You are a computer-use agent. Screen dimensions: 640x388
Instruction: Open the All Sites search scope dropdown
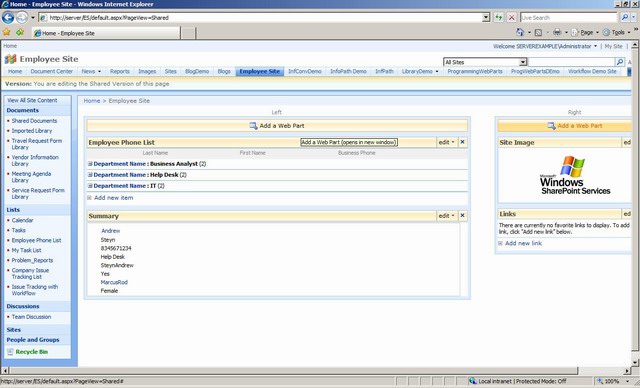point(523,62)
